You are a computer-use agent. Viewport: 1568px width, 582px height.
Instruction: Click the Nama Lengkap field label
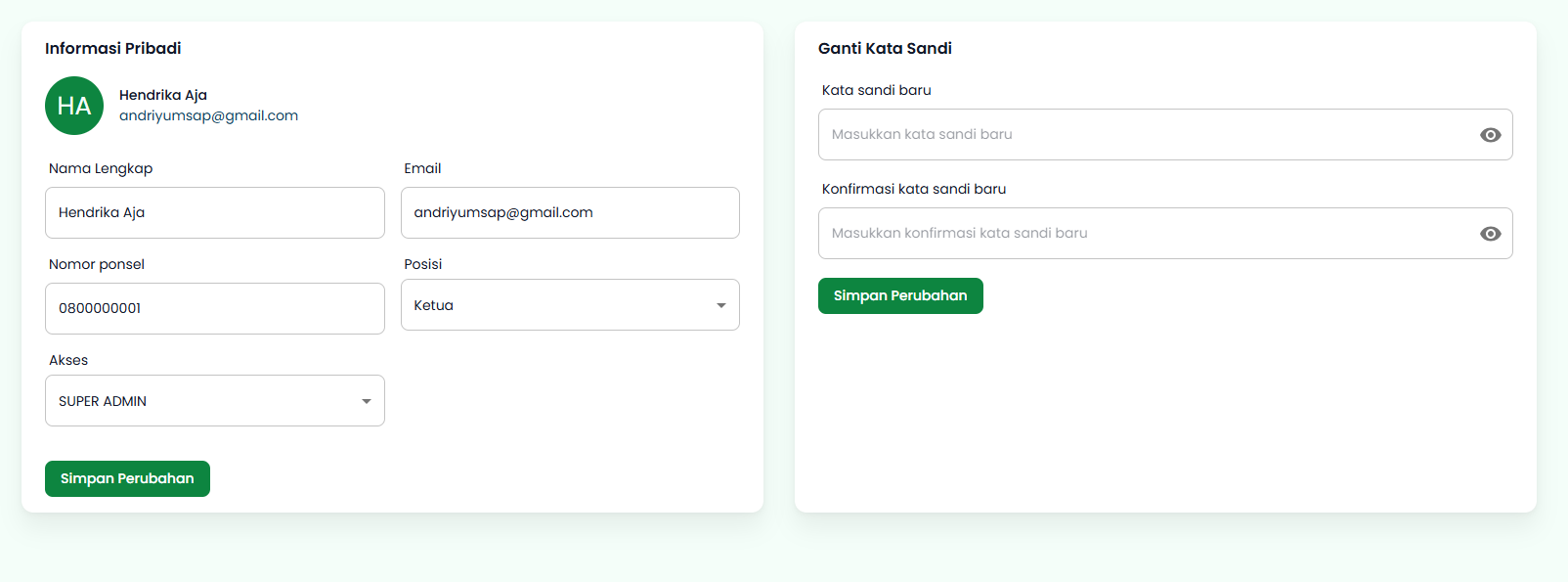[x=101, y=168]
